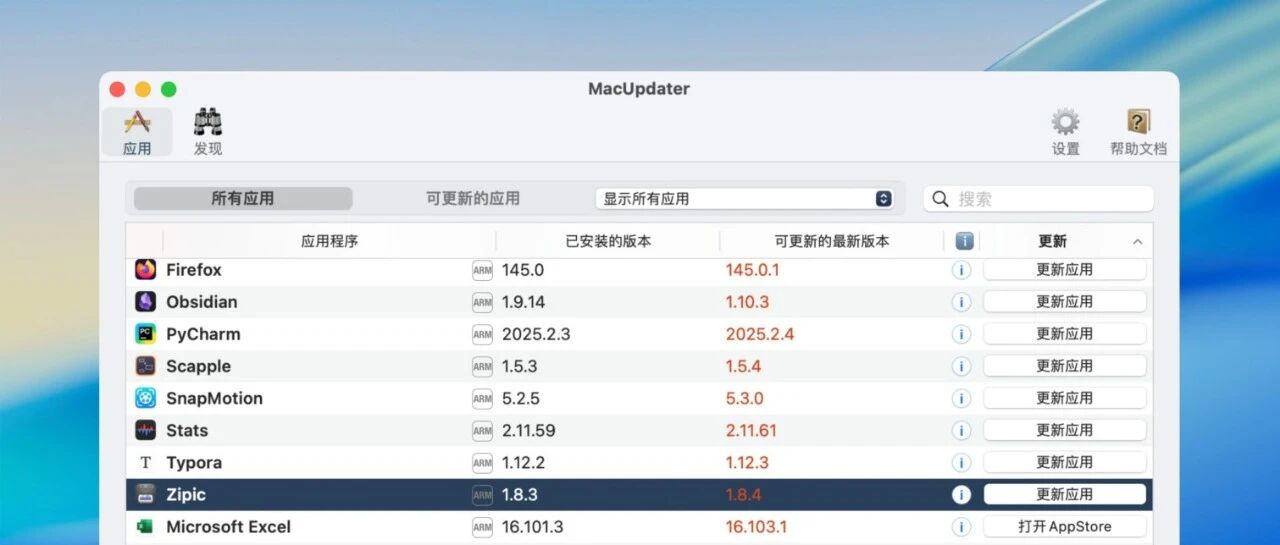Click the Scapple app icon
The width and height of the screenshot is (1280, 545).
(146, 366)
